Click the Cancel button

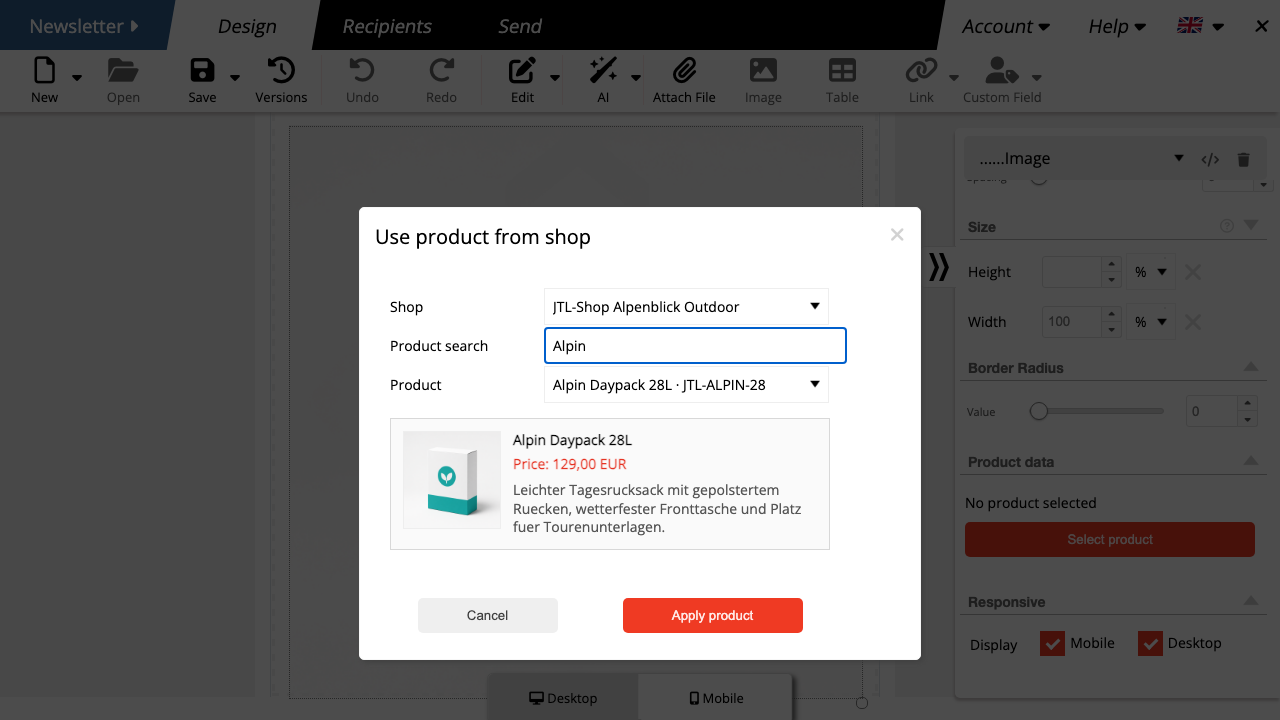click(488, 615)
